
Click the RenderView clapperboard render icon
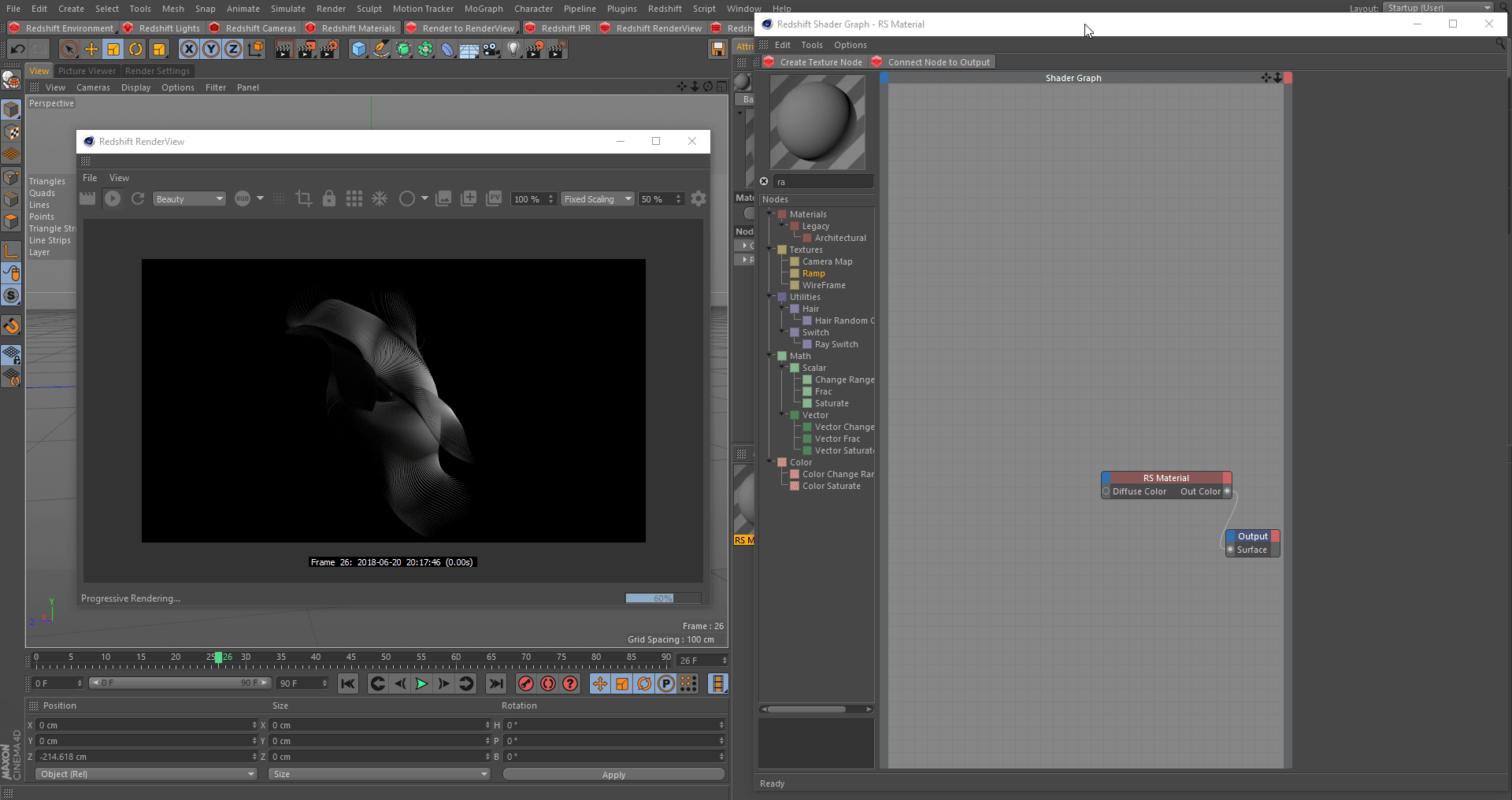[87, 199]
